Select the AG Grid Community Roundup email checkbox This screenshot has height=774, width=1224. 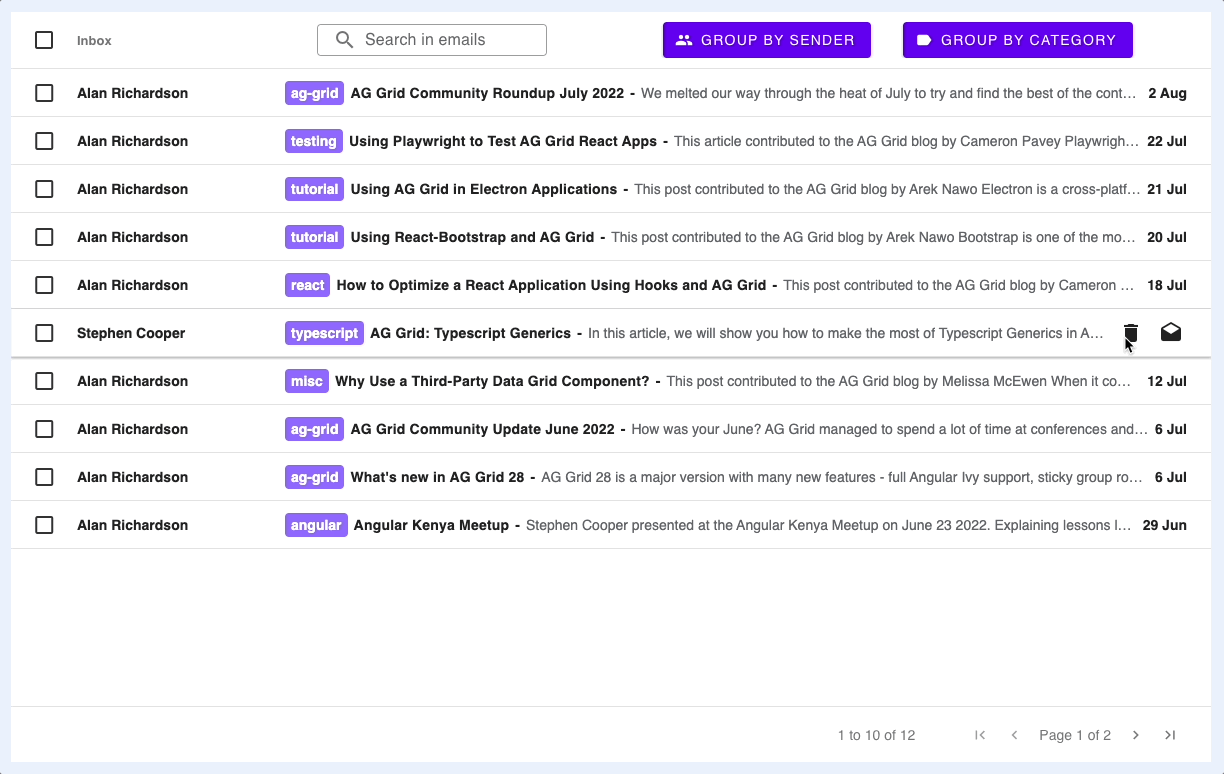pyautogui.click(x=44, y=92)
